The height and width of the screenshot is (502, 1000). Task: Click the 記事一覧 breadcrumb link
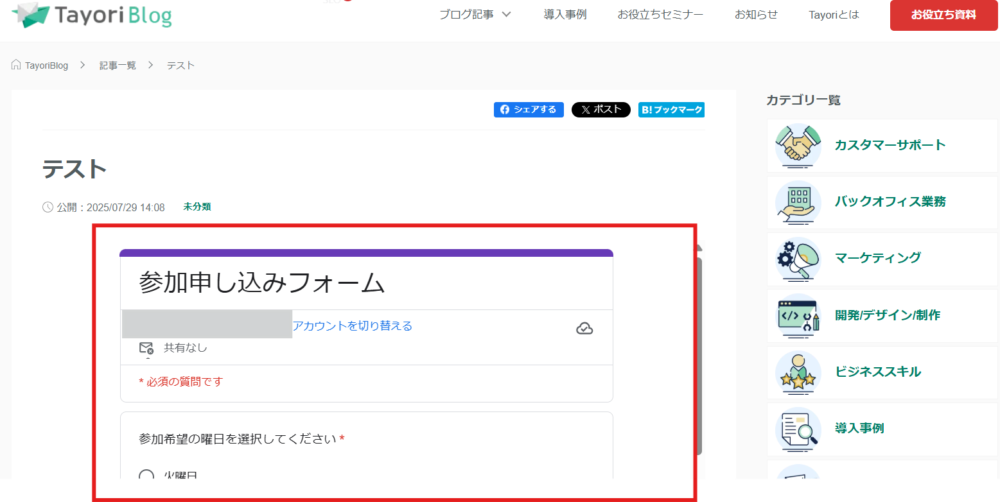pos(117,65)
